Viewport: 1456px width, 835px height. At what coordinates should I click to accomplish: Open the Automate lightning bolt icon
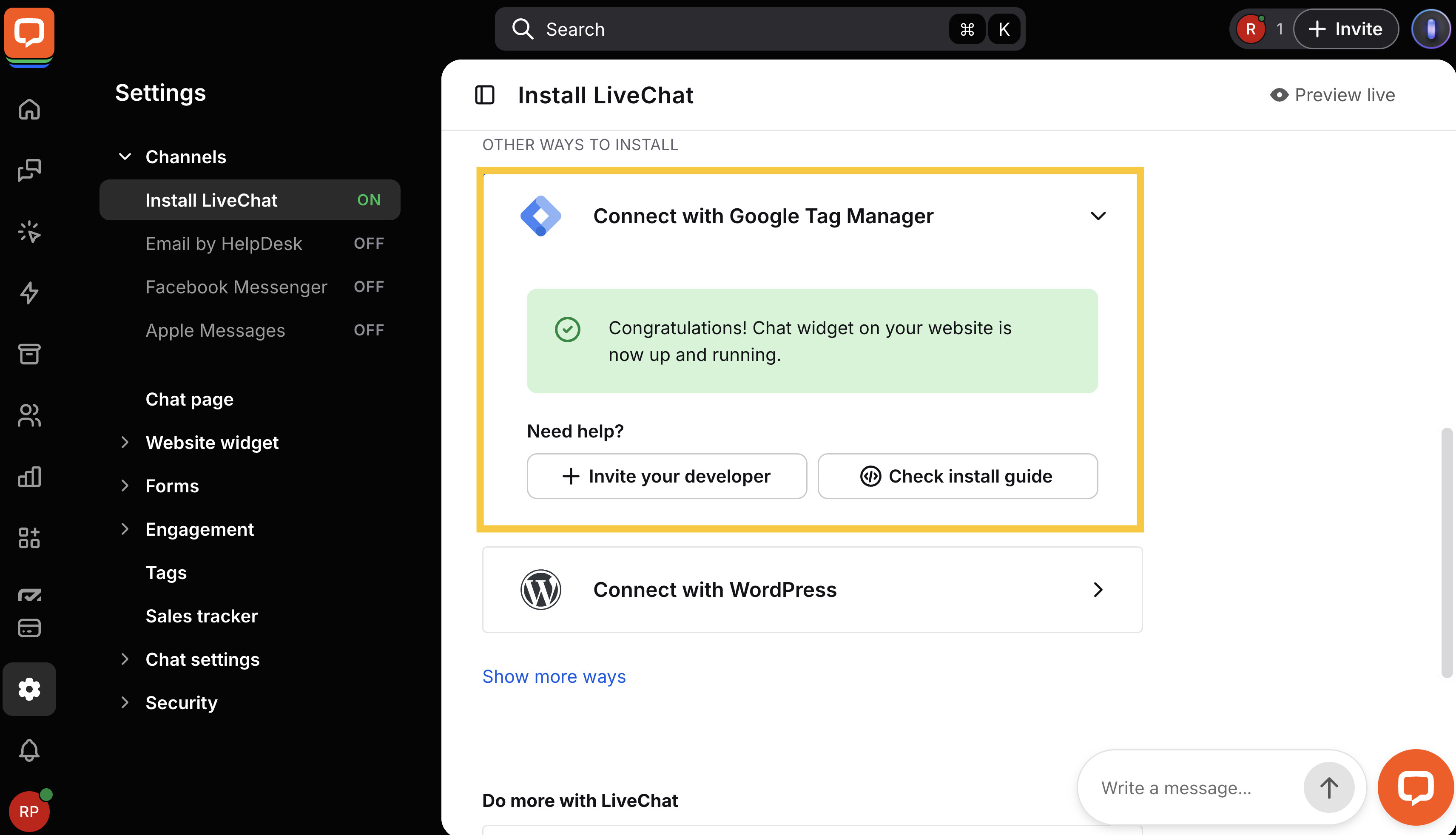[x=29, y=293]
